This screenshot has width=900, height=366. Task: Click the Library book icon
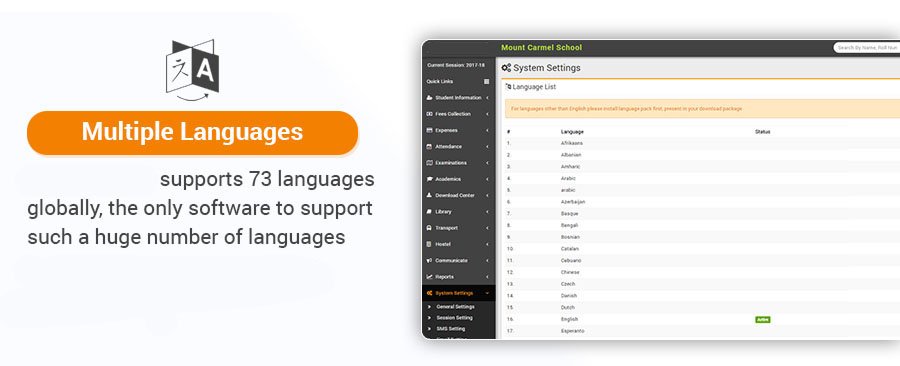429,212
